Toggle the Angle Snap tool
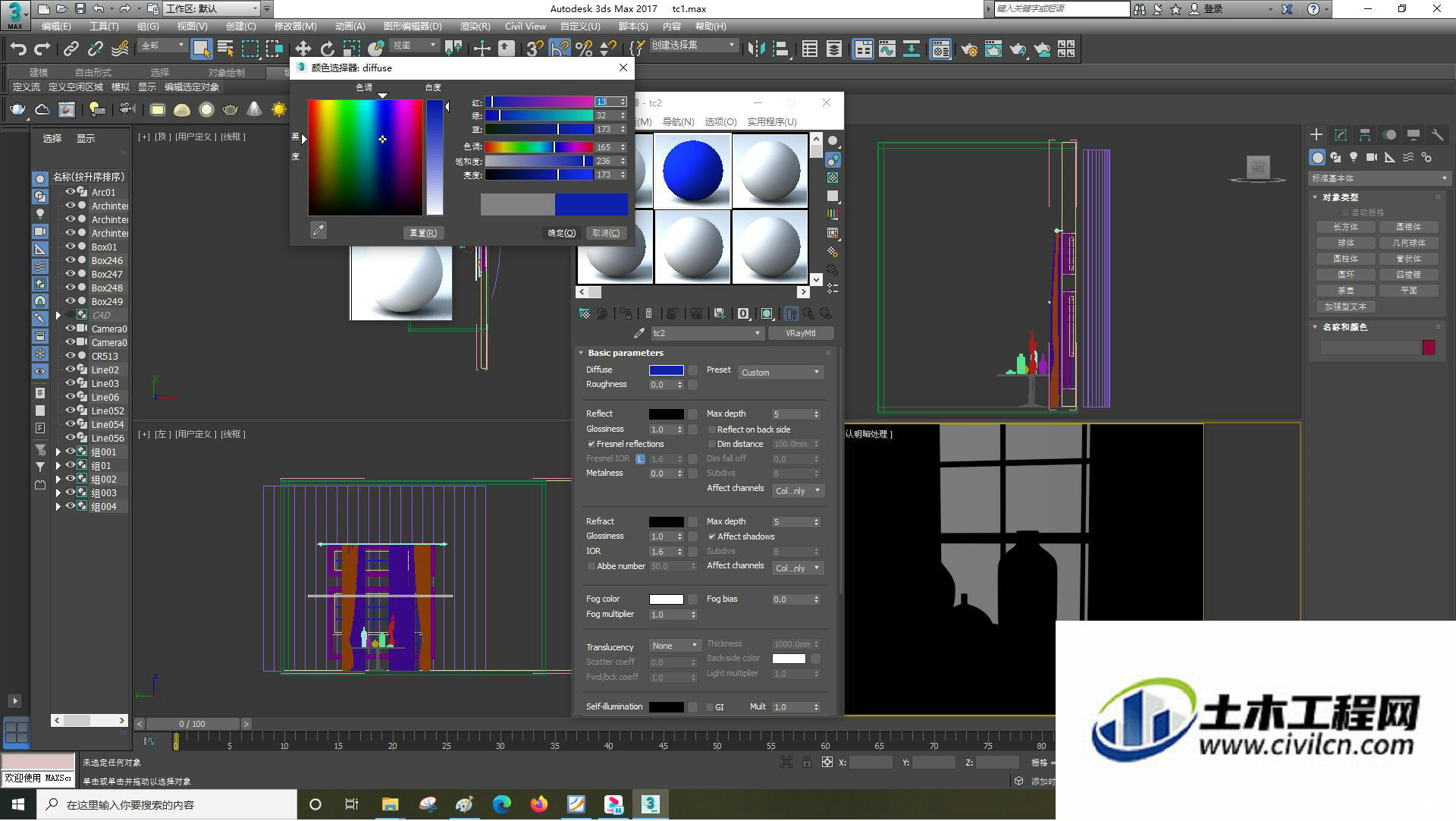This screenshot has height=821, width=1456. [560, 49]
